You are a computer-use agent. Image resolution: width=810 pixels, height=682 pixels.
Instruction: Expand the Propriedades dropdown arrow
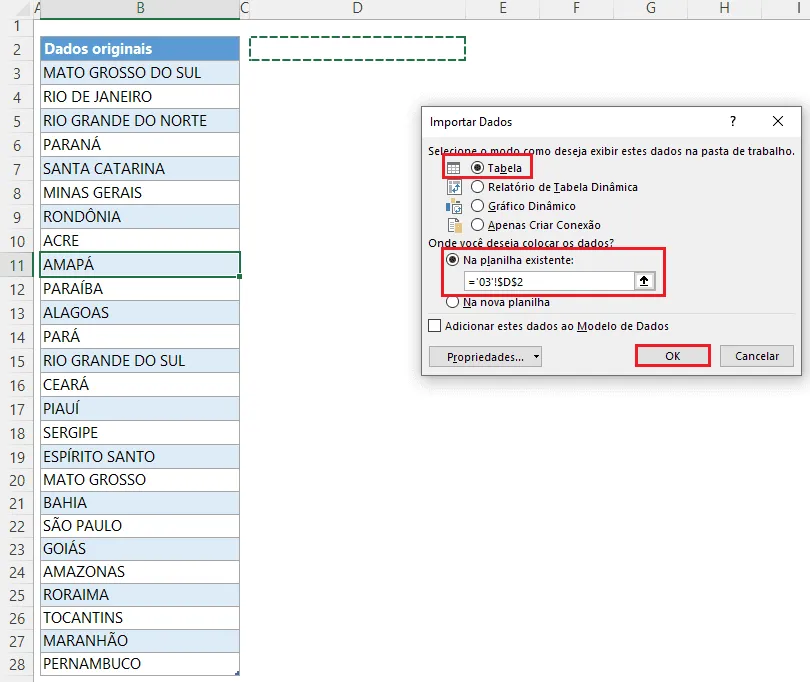point(536,356)
